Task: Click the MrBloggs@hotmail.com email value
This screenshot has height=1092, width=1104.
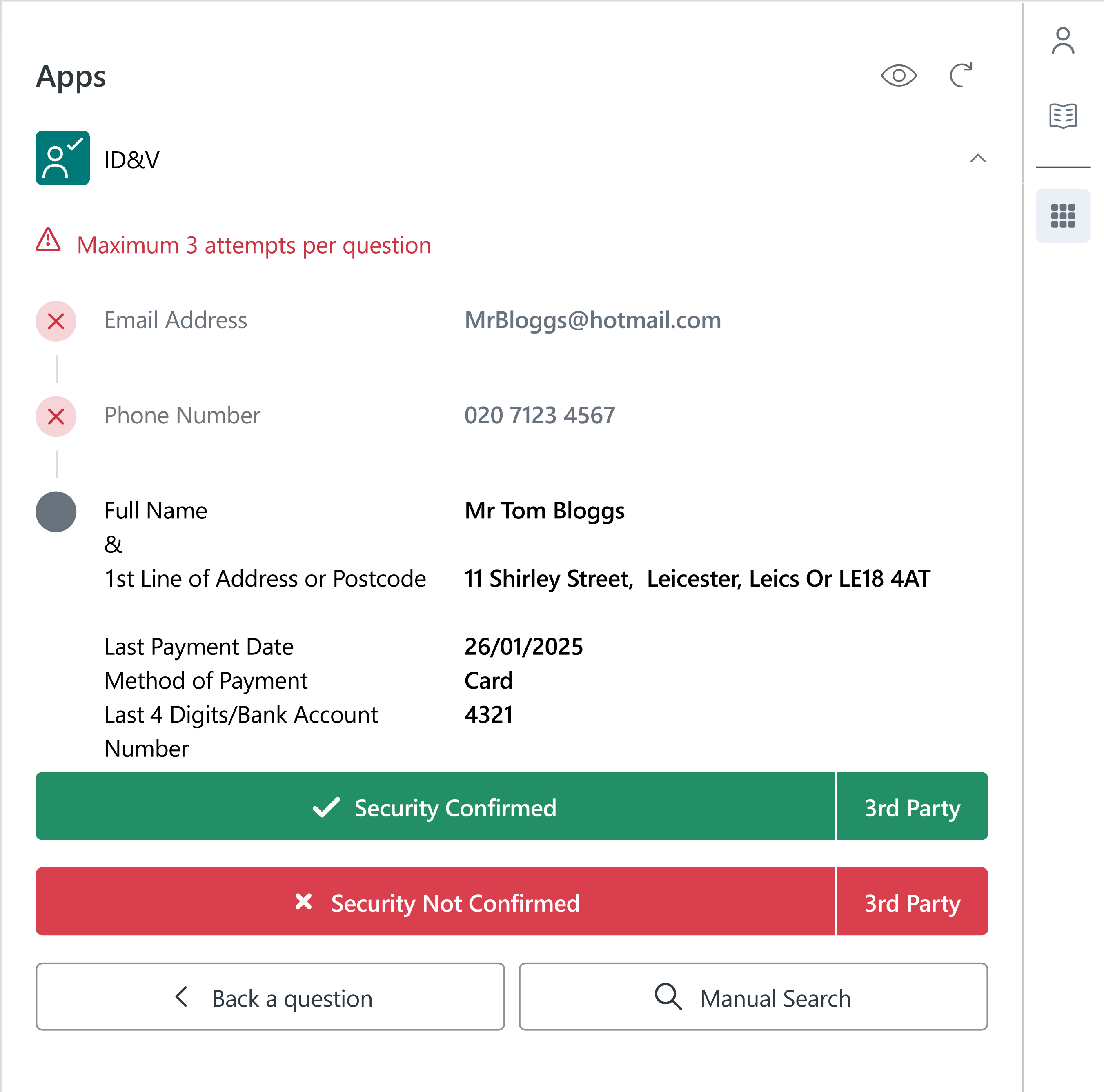Action: [592, 320]
